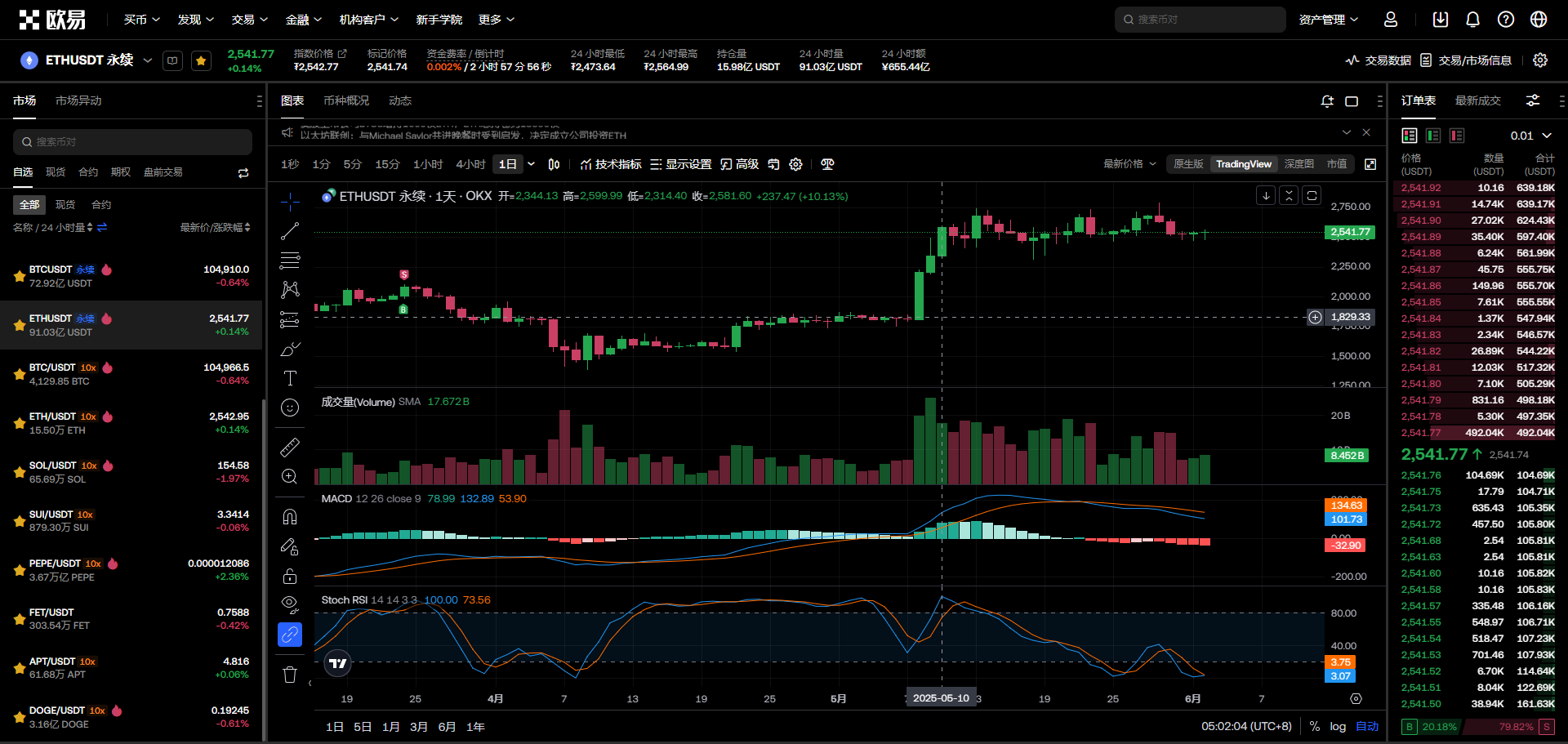
Task: Show only sell orders in order book
Action: [1457, 136]
